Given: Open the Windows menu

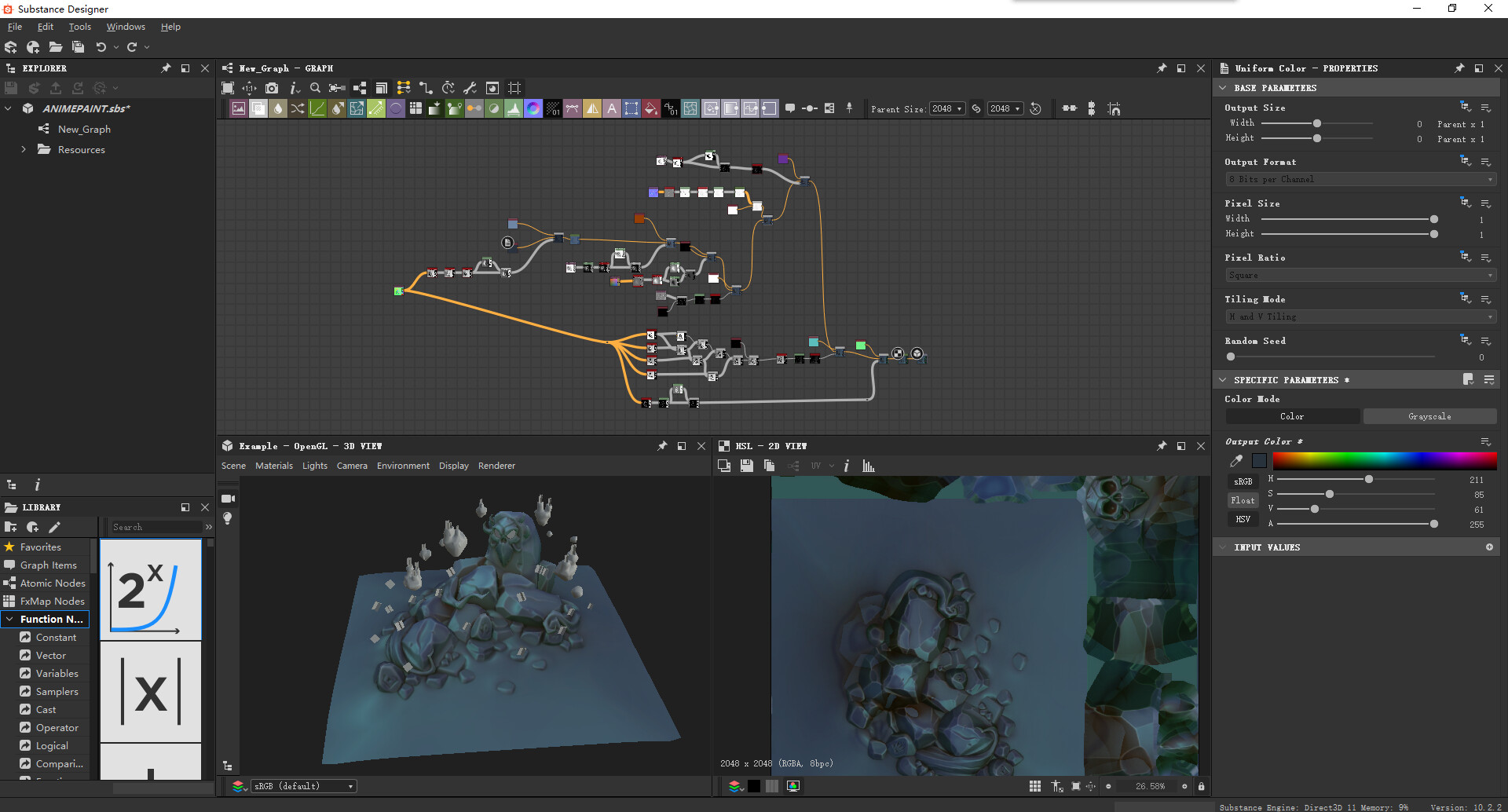Looking at the screenshot, I should coord(125,26).
